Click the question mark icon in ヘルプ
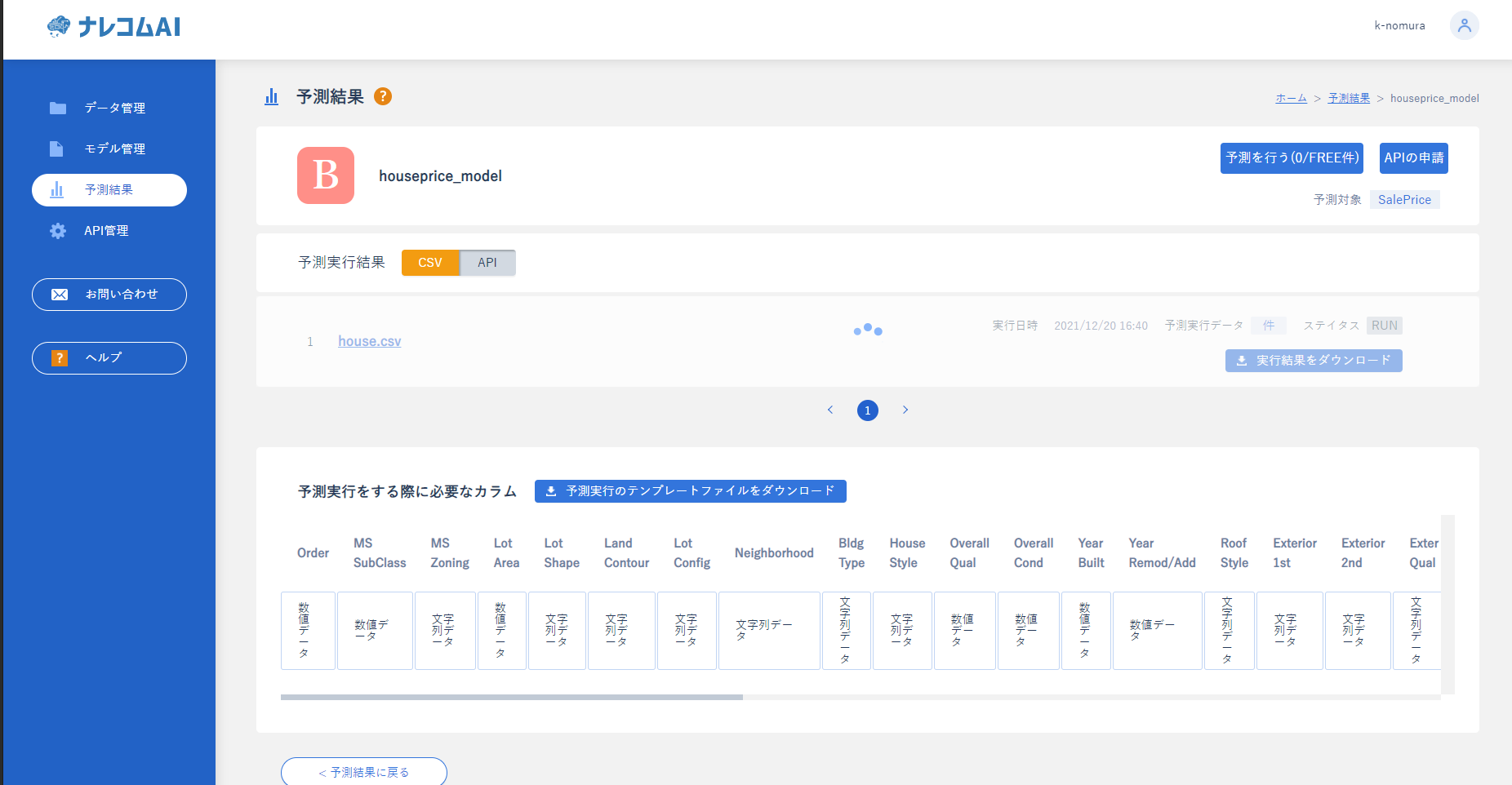Viewport: 1512px width, 785px height. click(x=60, y=358)
